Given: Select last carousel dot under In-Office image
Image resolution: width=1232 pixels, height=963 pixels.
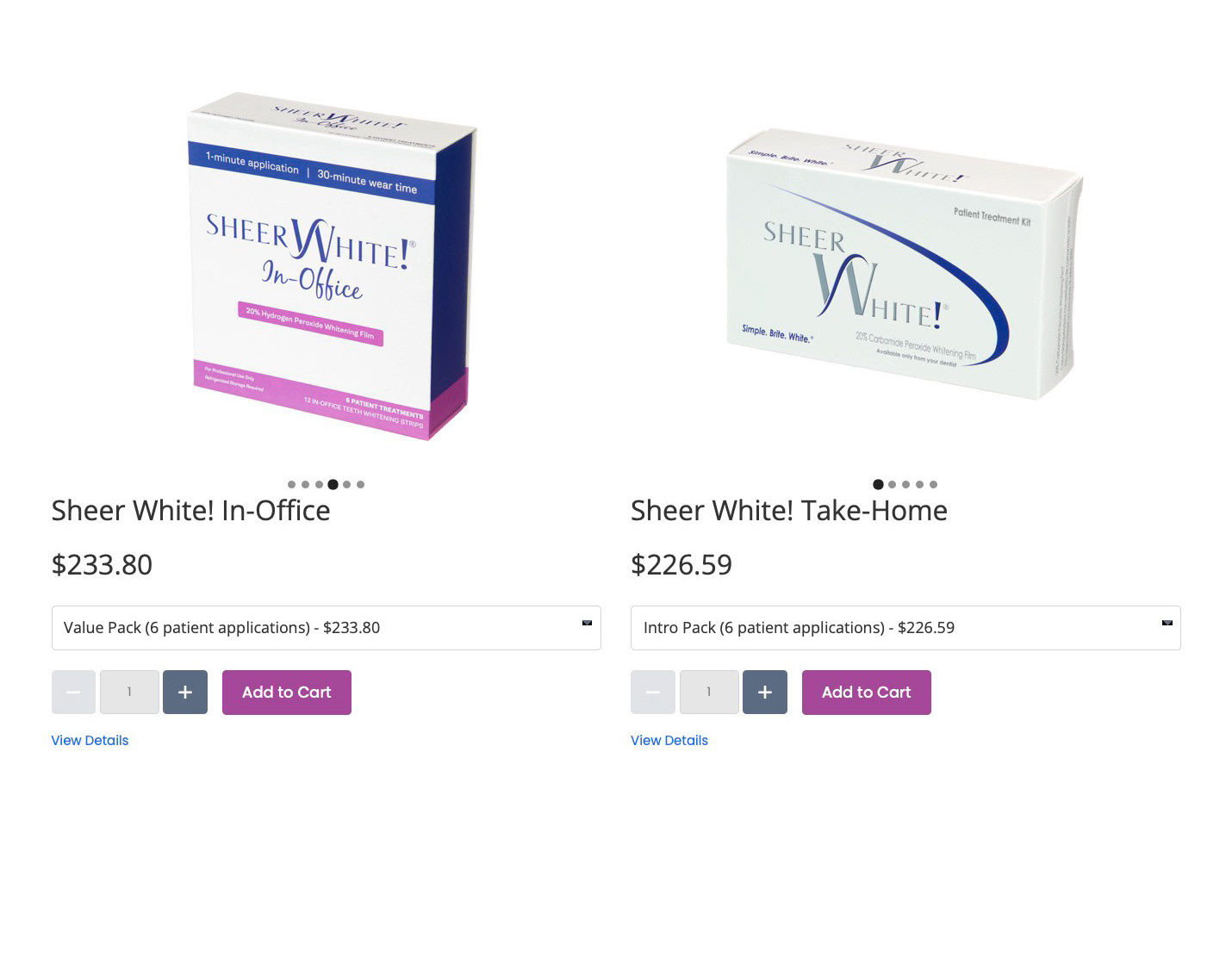Looking at the screenshot, I should (360, 484).
